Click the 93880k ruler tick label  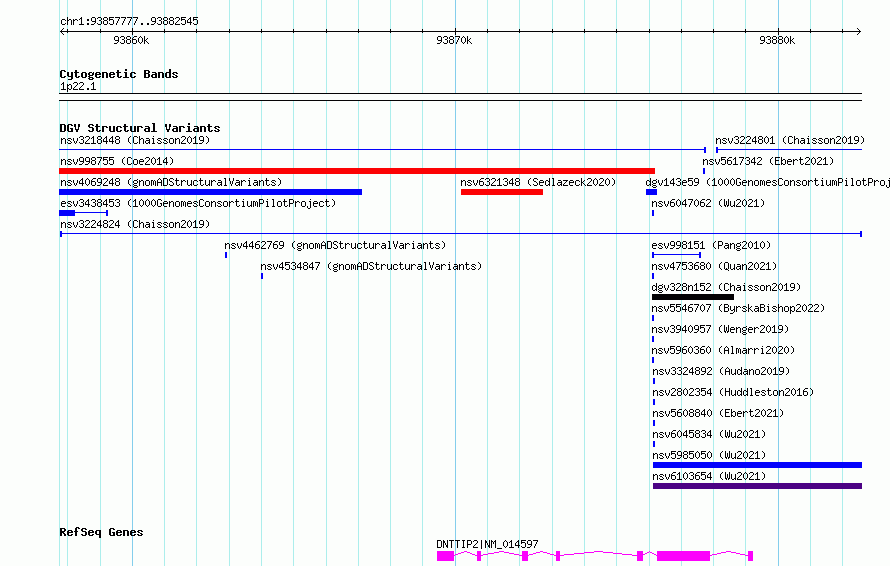coord(777,40)
